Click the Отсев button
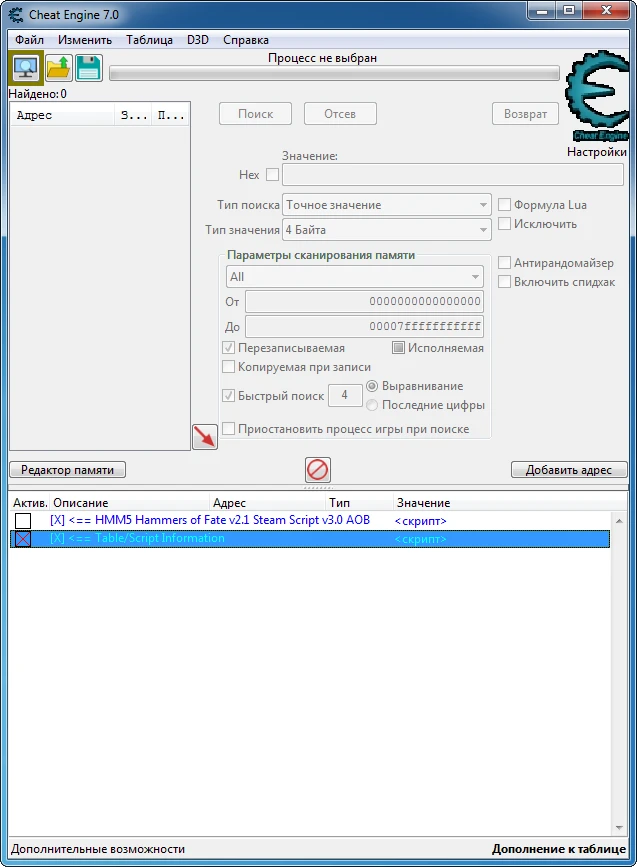Screen dimensions: 637x867 coord(340,114)
